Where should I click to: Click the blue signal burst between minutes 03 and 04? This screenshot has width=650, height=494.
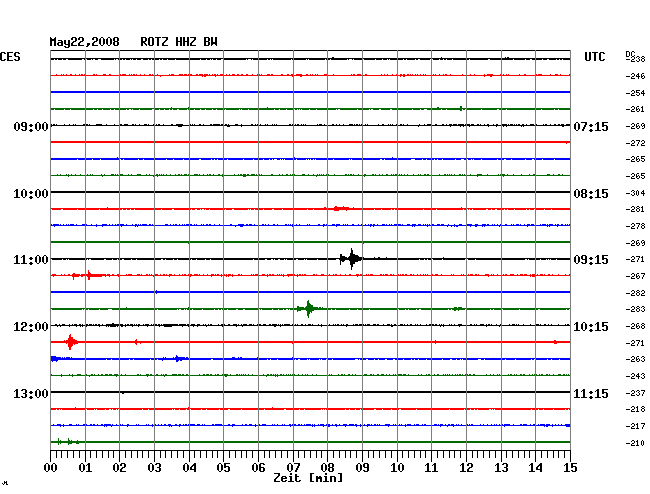pos(177,358)
